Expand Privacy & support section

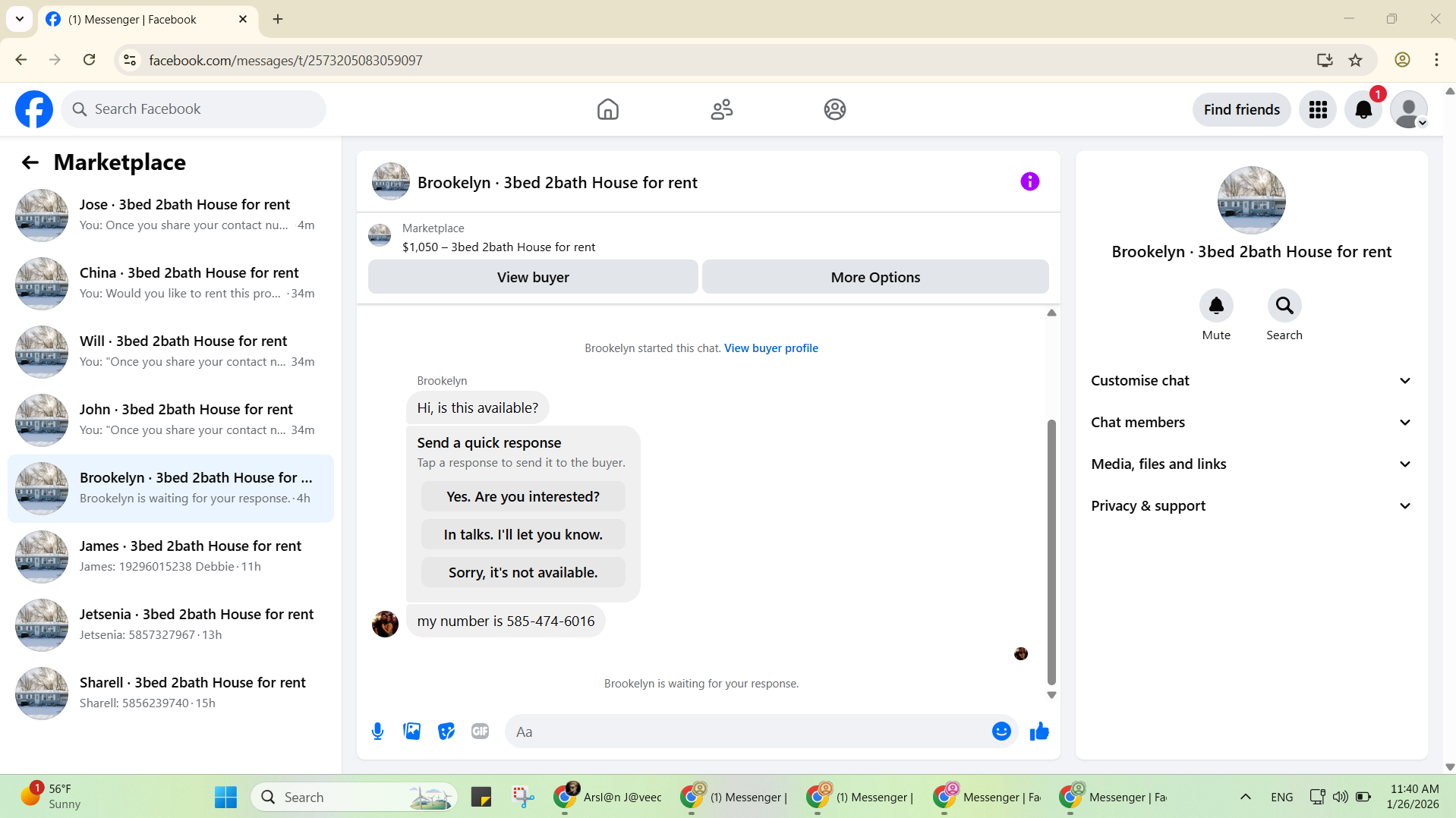click(x=1251, y=506)
